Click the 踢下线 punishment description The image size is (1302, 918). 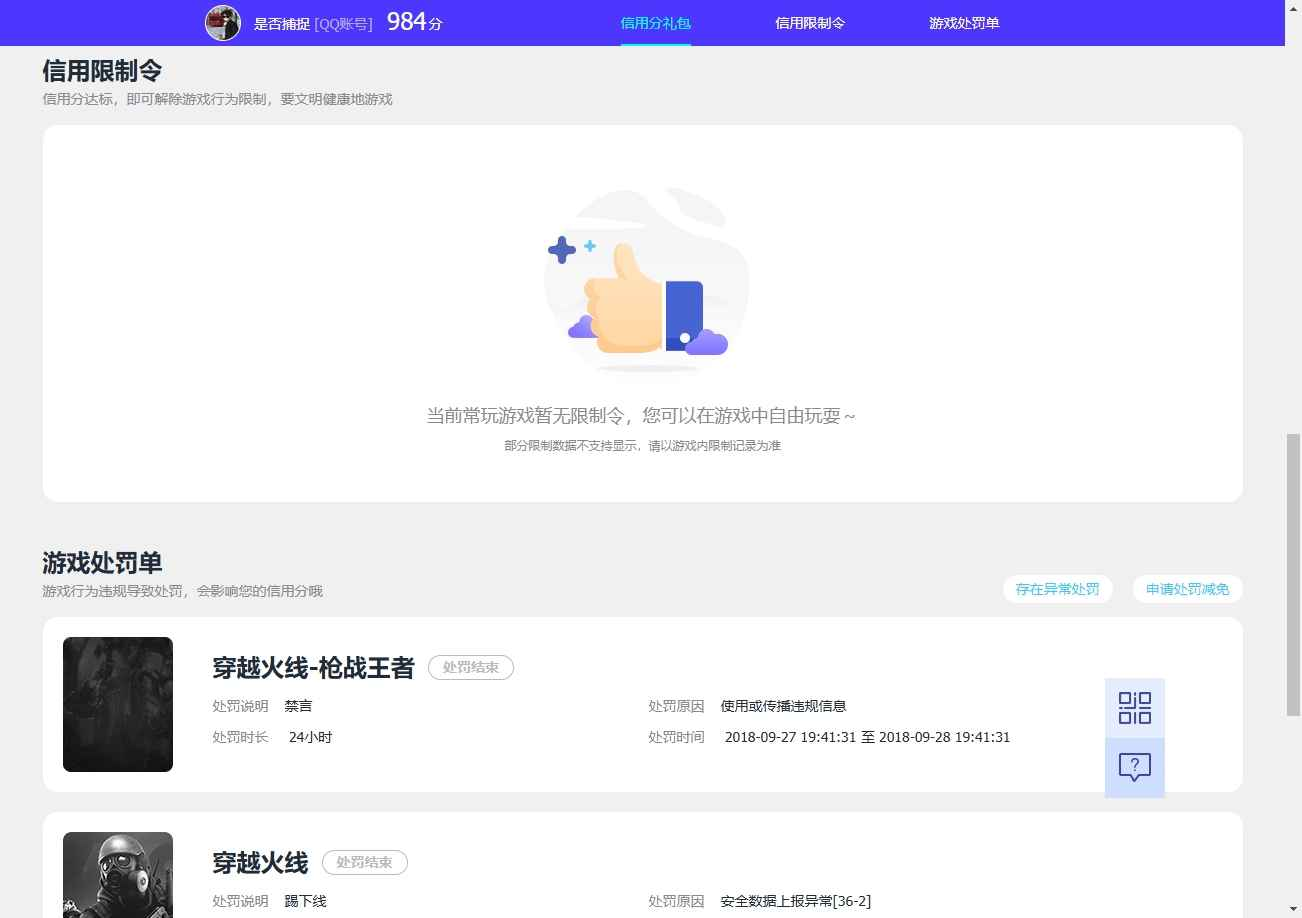[x=305, y=901]
